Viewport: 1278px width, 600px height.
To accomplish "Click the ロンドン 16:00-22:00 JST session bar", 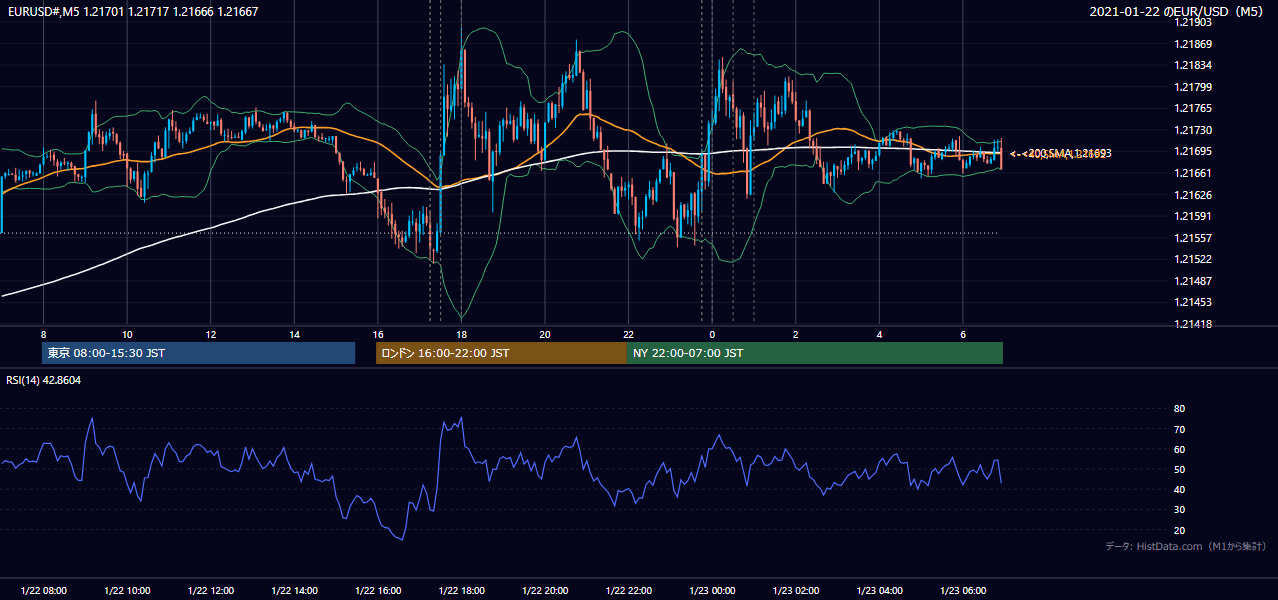I will [x=501, y=353].
